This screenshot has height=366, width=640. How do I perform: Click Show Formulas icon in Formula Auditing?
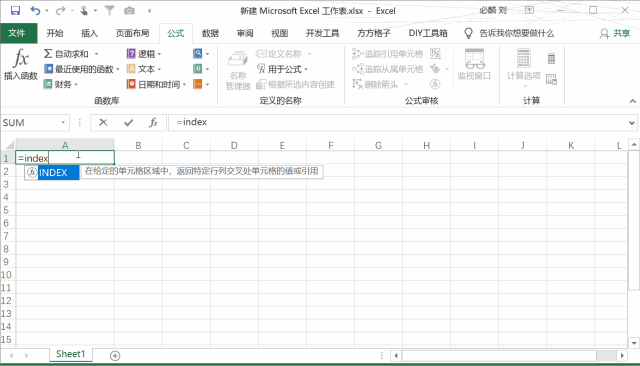(436, 53)
